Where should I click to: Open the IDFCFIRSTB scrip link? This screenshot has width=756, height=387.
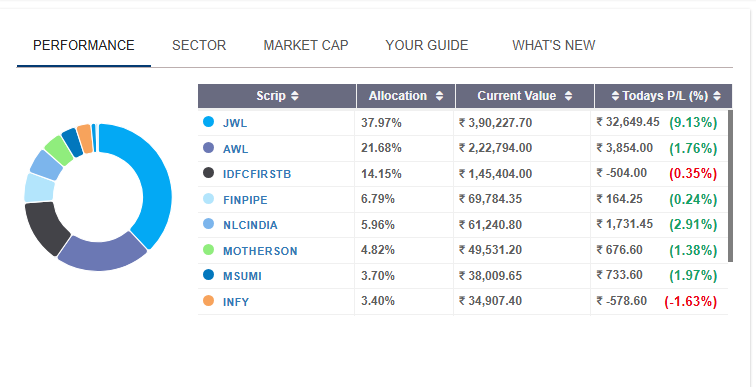pyautogui.click(x=257, y=174)
